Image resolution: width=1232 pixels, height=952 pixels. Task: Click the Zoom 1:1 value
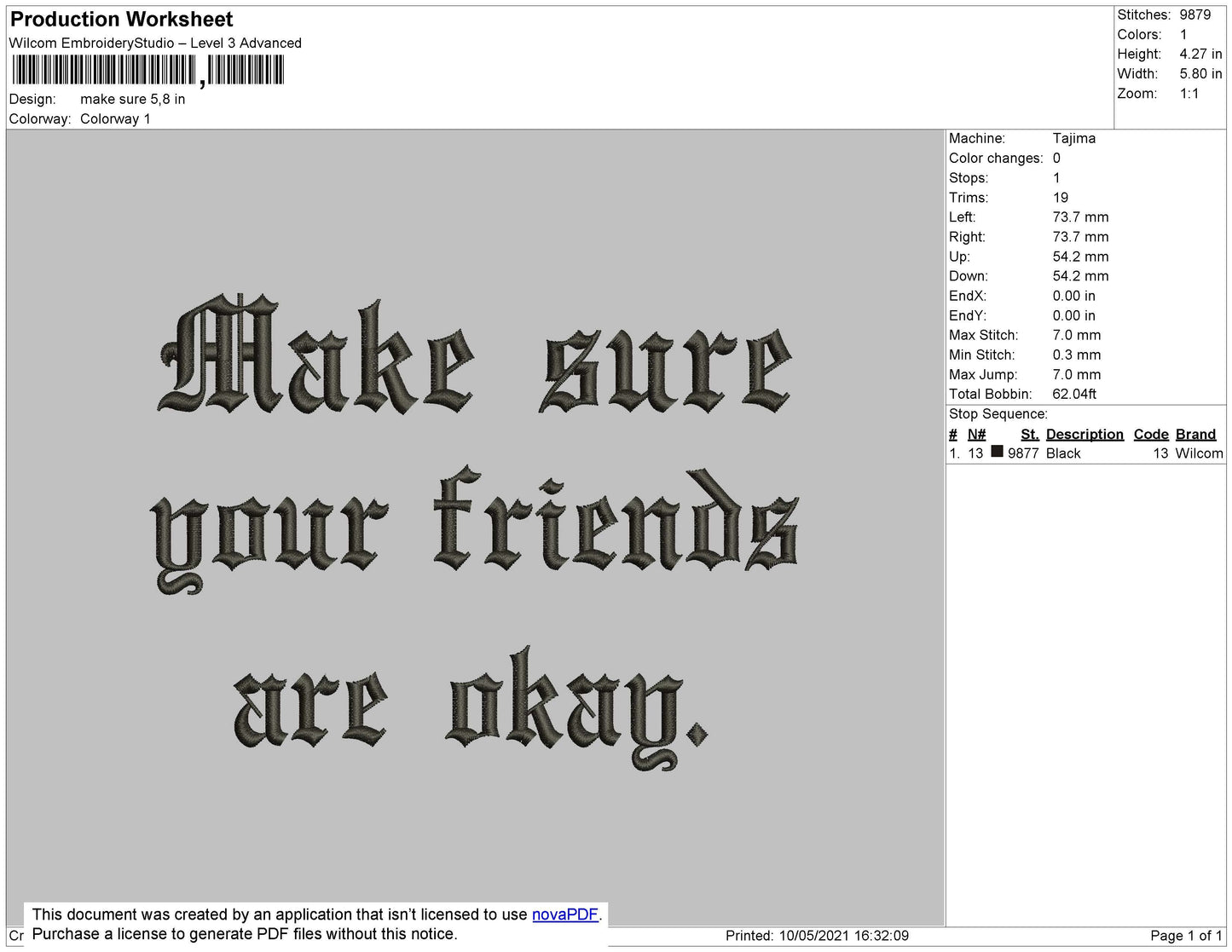click(1189, 94)
